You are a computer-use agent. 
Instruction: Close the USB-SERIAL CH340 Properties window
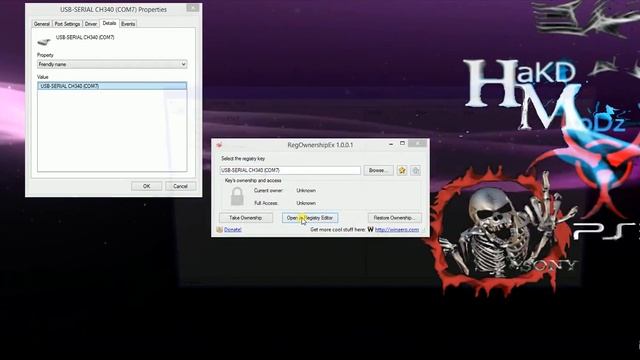pos(193,8)
